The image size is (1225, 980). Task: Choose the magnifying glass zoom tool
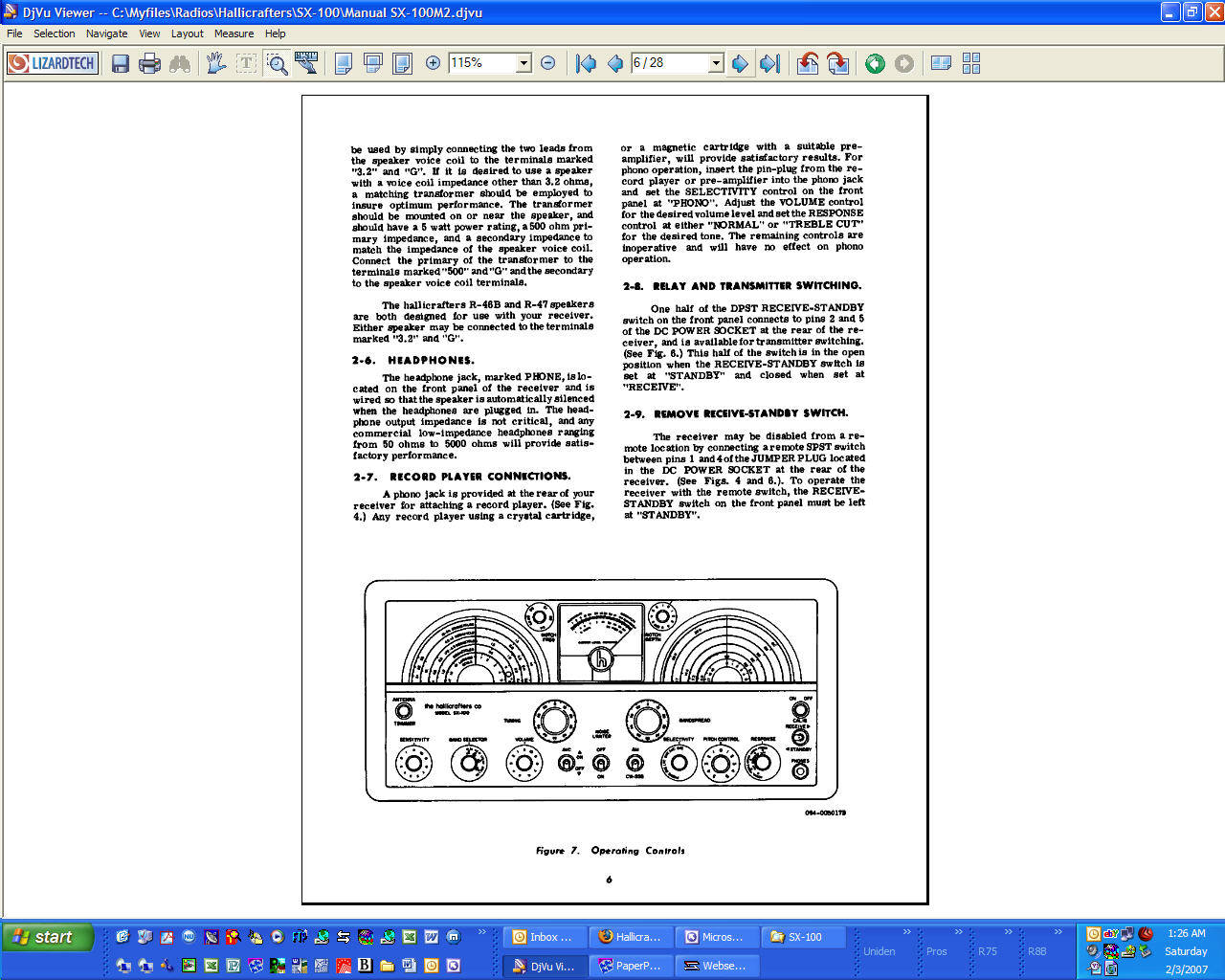tap(278, 63)
